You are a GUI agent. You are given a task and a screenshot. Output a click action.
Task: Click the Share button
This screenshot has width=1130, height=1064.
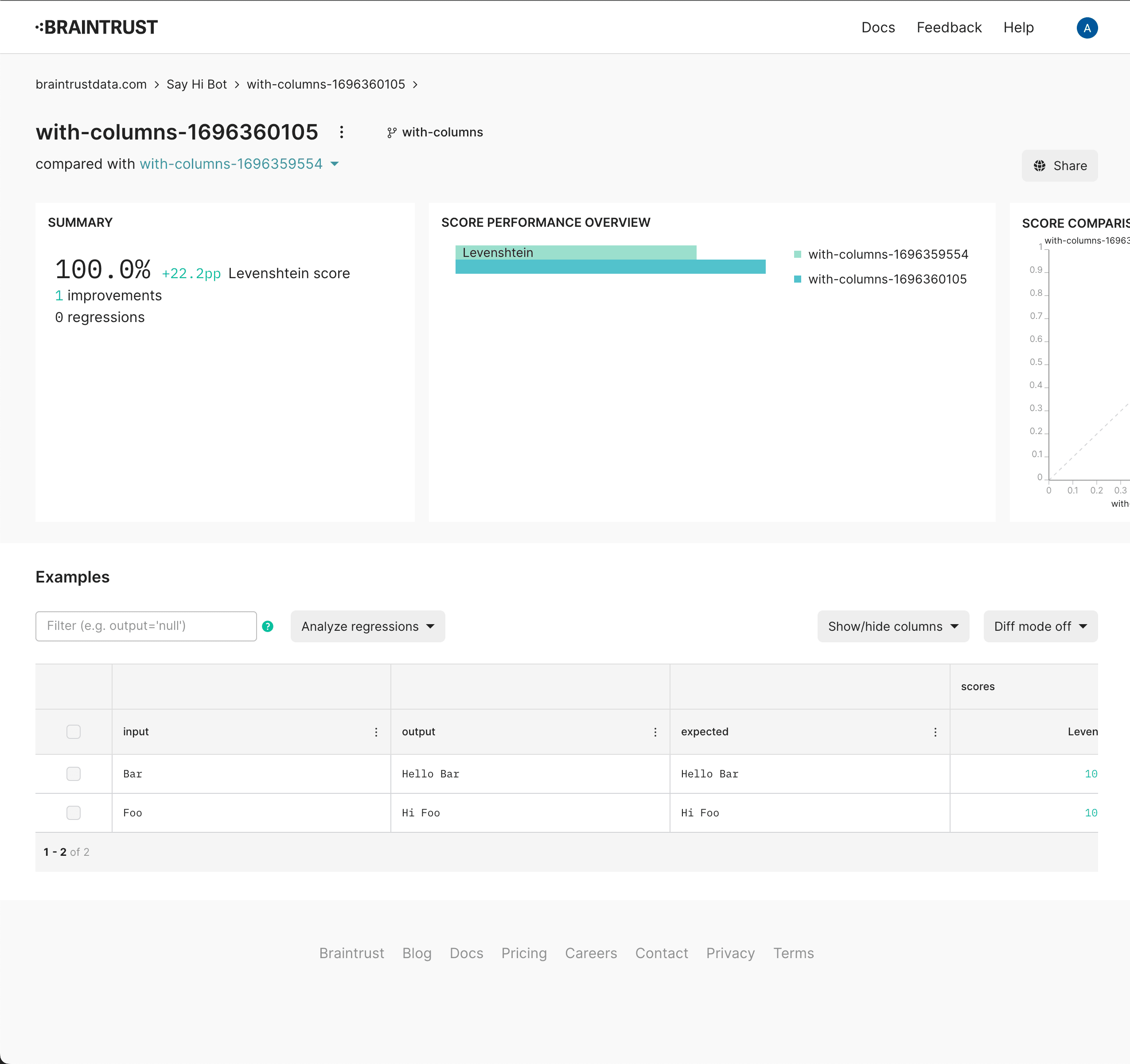point(1059,166)
